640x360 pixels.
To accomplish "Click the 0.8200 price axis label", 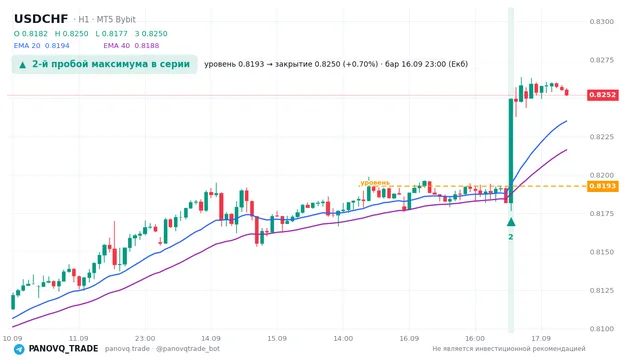I will coord(602,175).
